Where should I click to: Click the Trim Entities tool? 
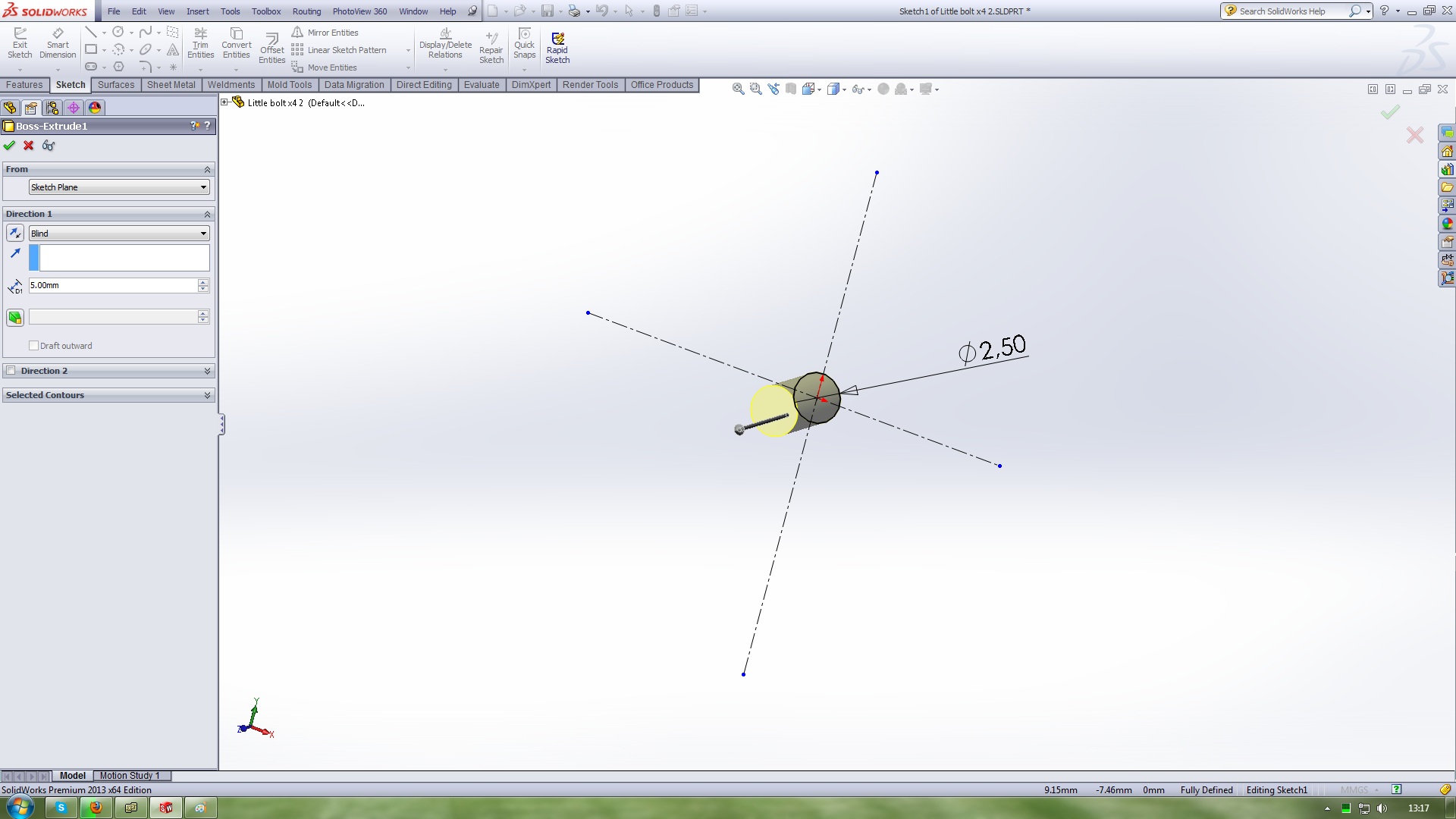[x=200, y=43]
